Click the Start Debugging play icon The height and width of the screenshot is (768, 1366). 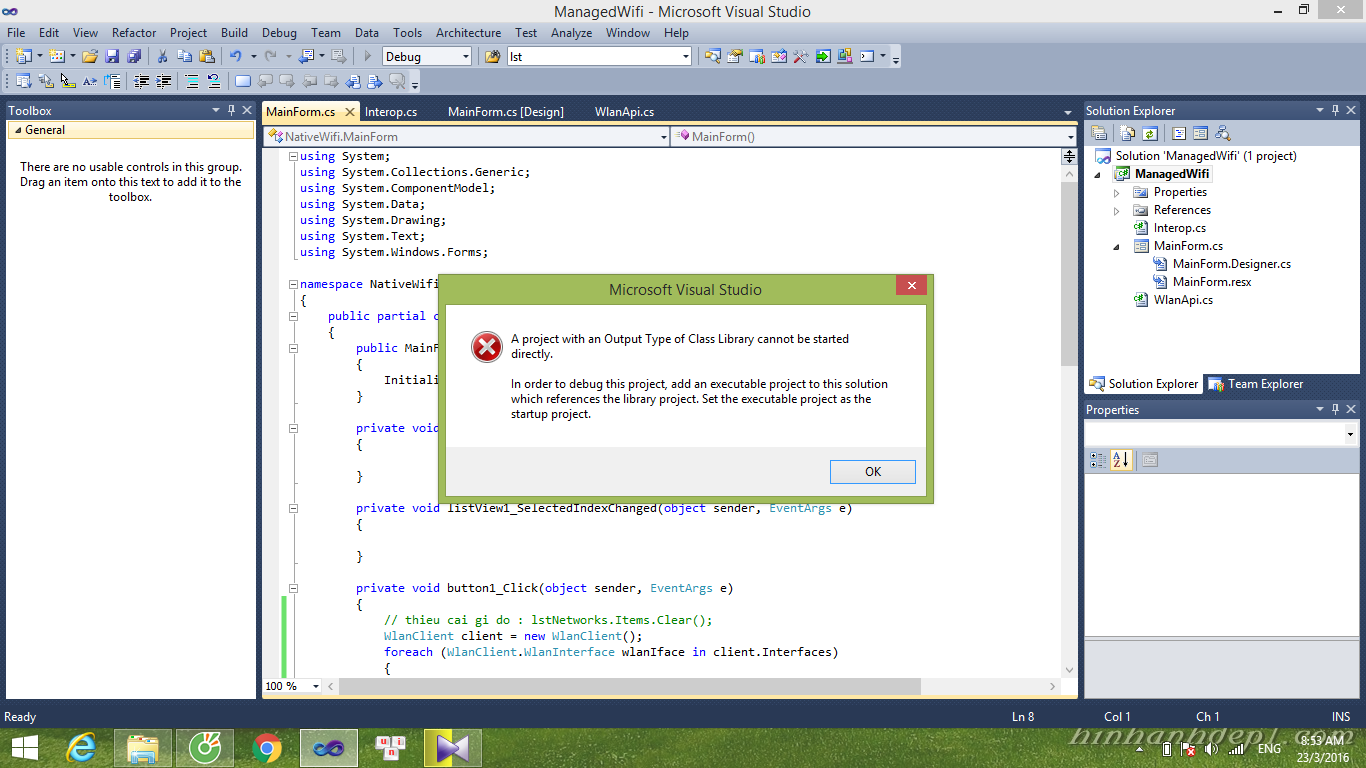(367, 57)
